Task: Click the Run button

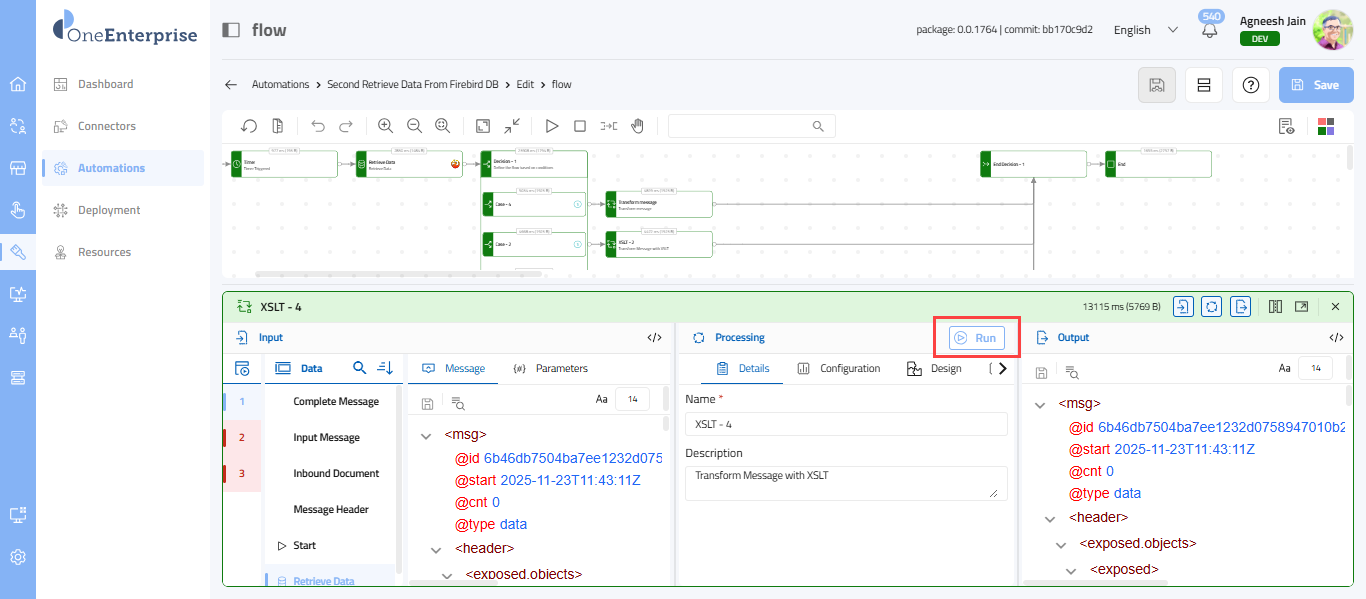Action: point(976,338)
